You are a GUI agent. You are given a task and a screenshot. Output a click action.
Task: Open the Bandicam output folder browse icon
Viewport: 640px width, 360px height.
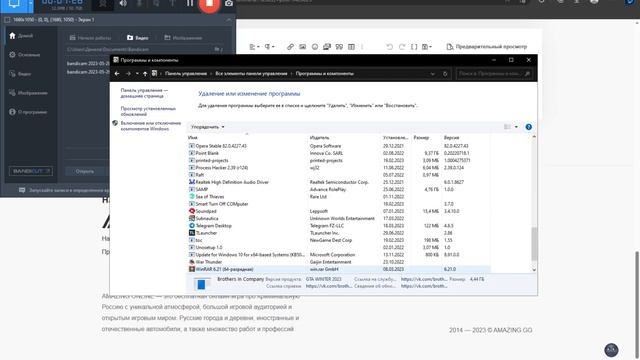click(x=218, y=49)
